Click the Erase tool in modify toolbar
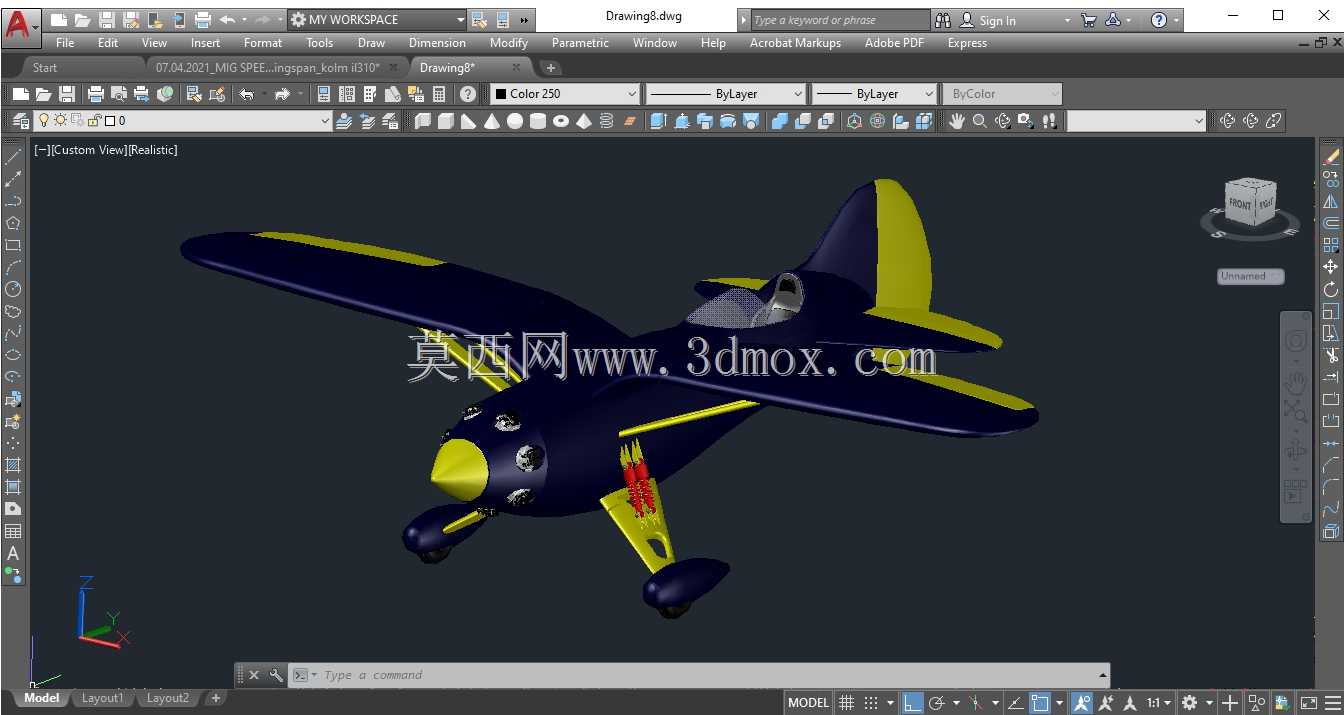 tap(1331, 157)
